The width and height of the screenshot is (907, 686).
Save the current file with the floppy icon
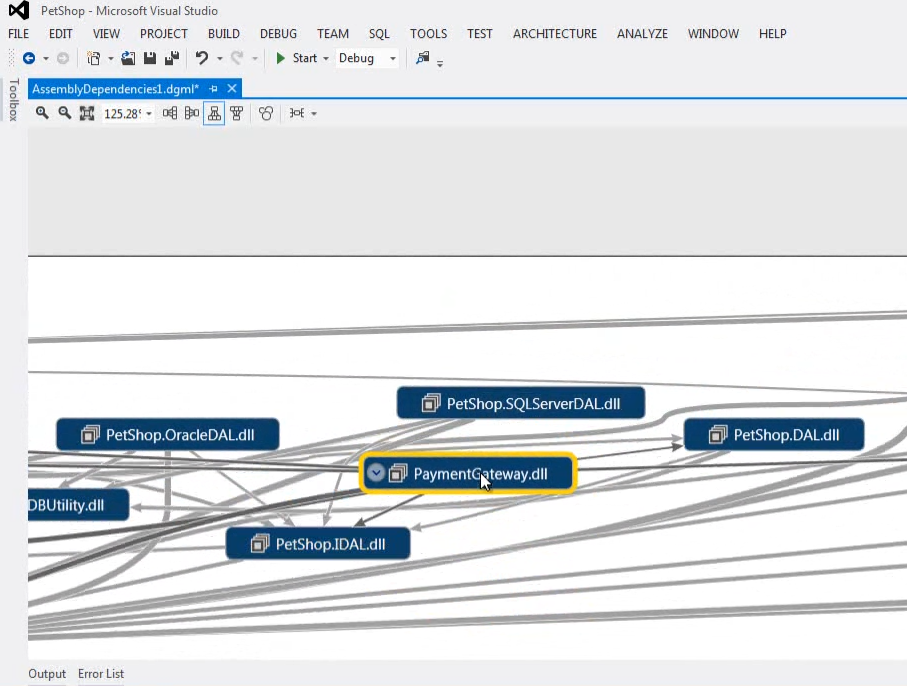coord(150,58)
